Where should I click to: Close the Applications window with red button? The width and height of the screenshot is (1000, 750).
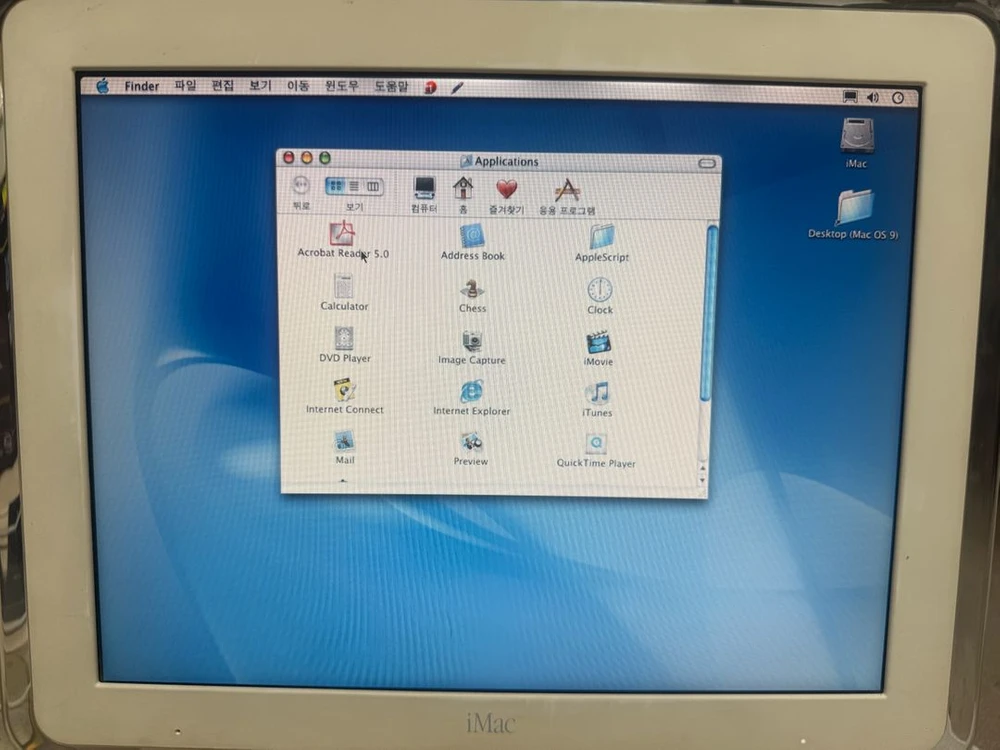288,157
